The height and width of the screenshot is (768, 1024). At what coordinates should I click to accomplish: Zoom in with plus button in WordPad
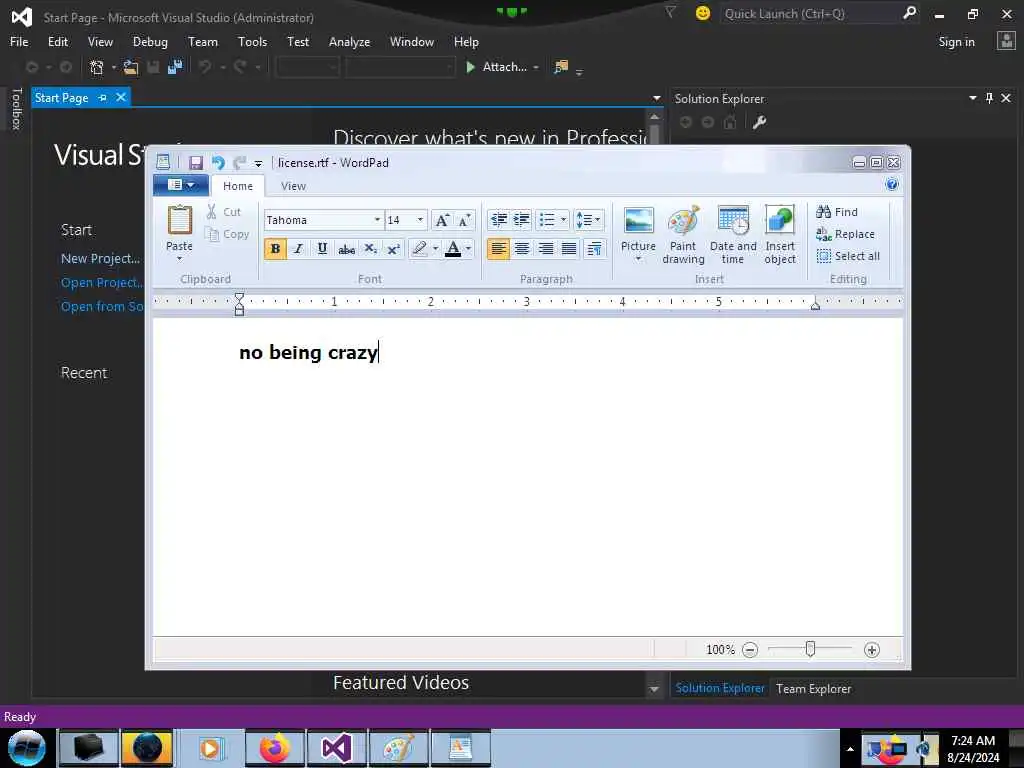[871, 650]
